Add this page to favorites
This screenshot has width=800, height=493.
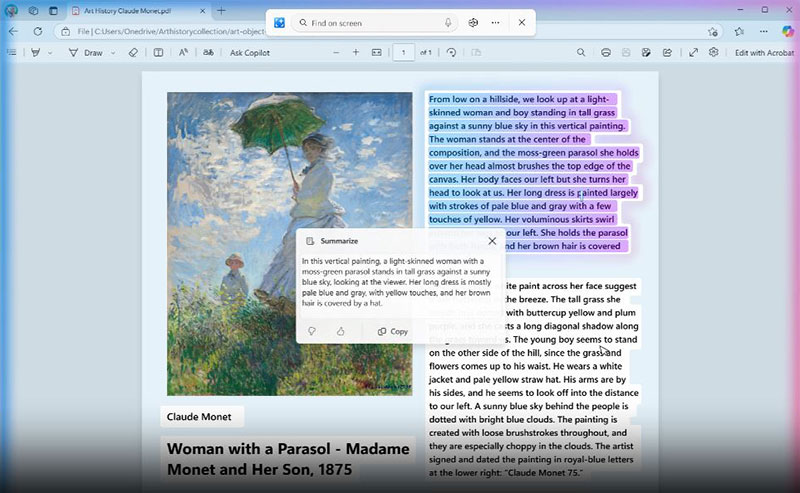(x=713, y=32)
